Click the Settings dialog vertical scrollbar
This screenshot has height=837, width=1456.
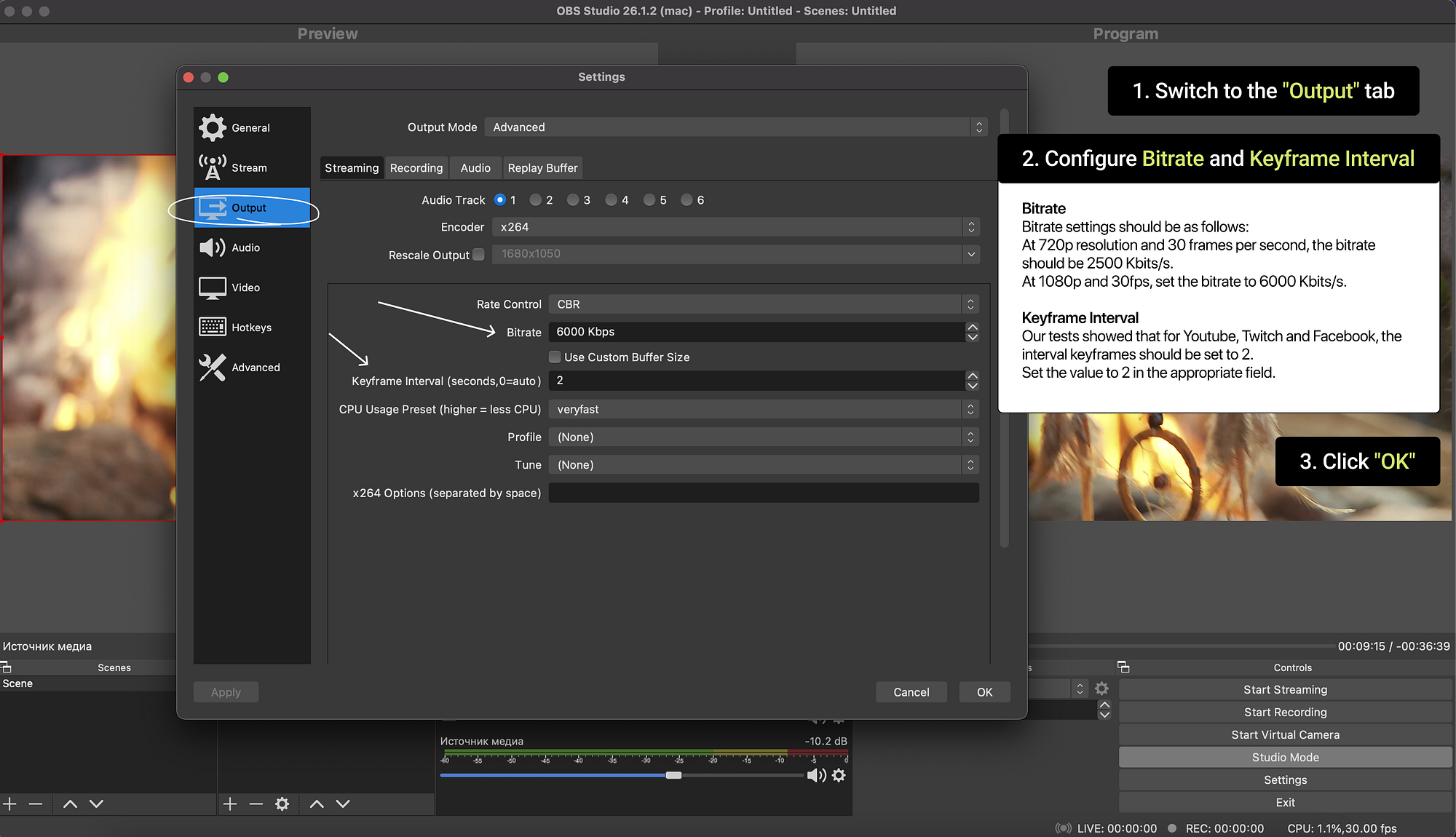[x=1004, y=328]
